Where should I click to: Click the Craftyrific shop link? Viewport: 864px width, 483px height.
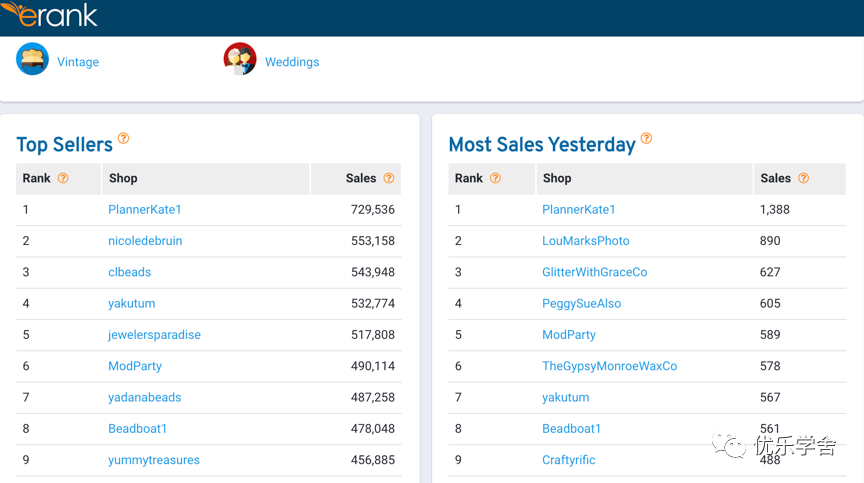[x=569, y=460]
